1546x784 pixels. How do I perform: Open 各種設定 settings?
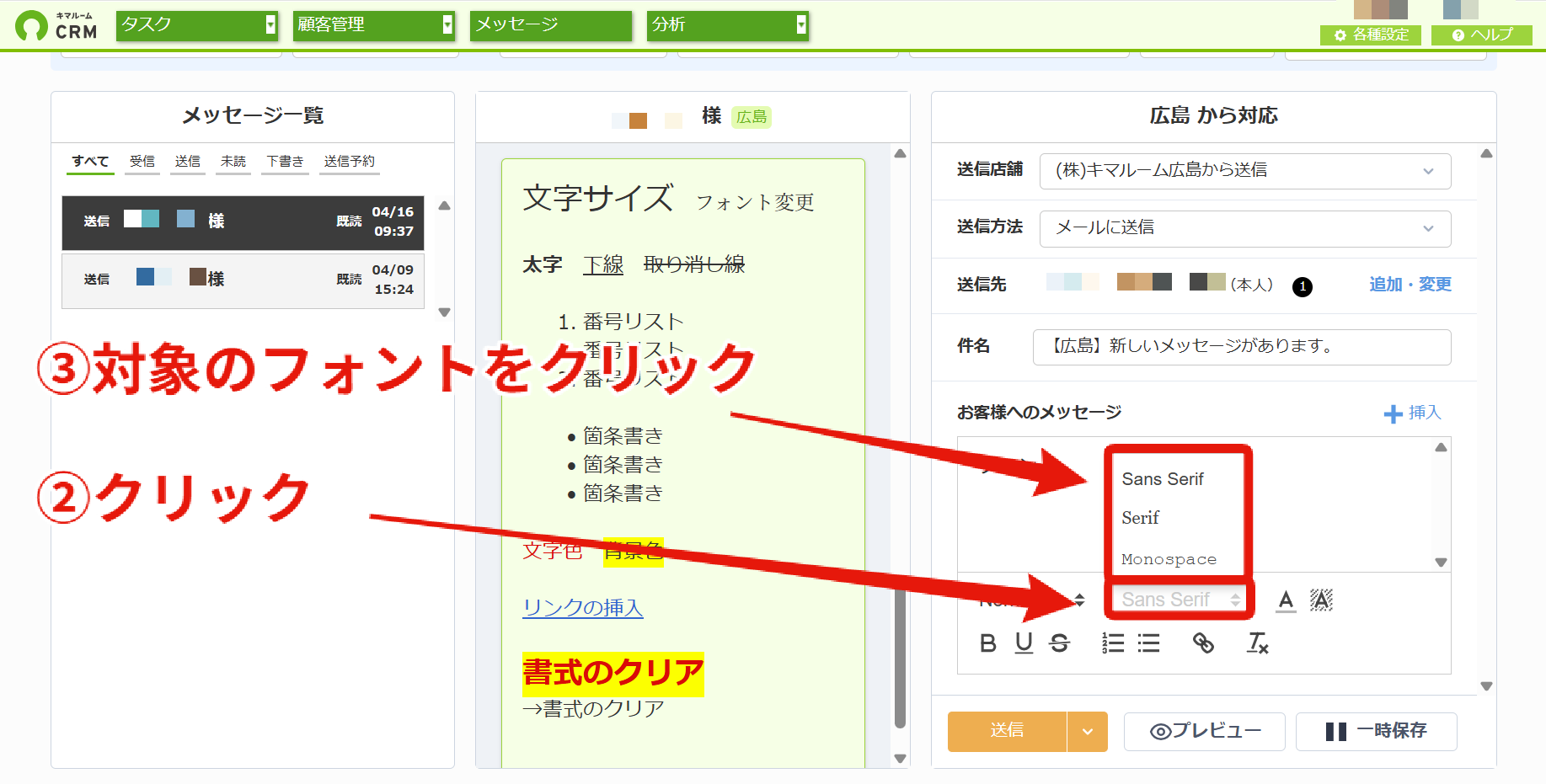(1371, 35)
